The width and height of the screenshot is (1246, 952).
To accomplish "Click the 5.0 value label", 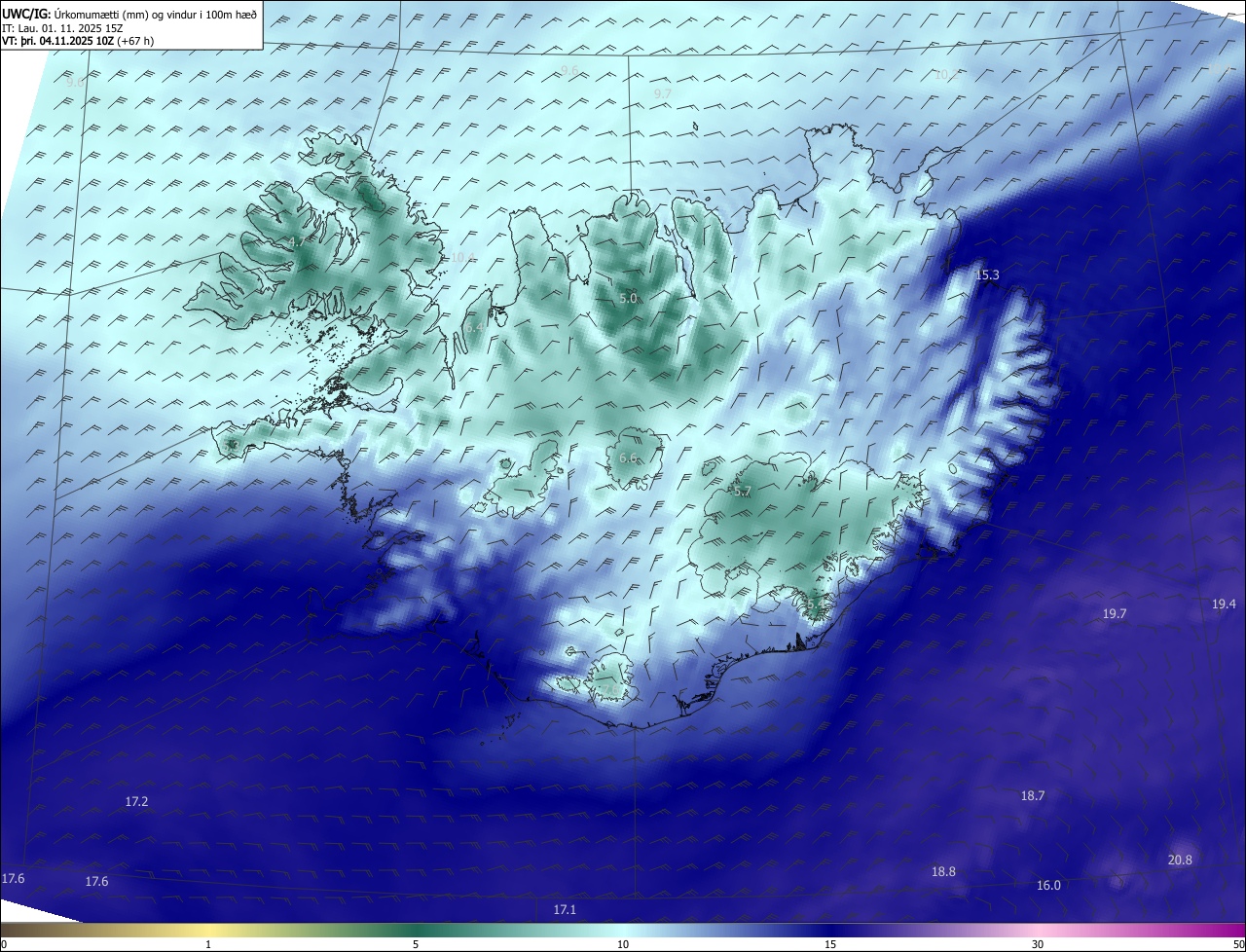I will click(628, 299).
